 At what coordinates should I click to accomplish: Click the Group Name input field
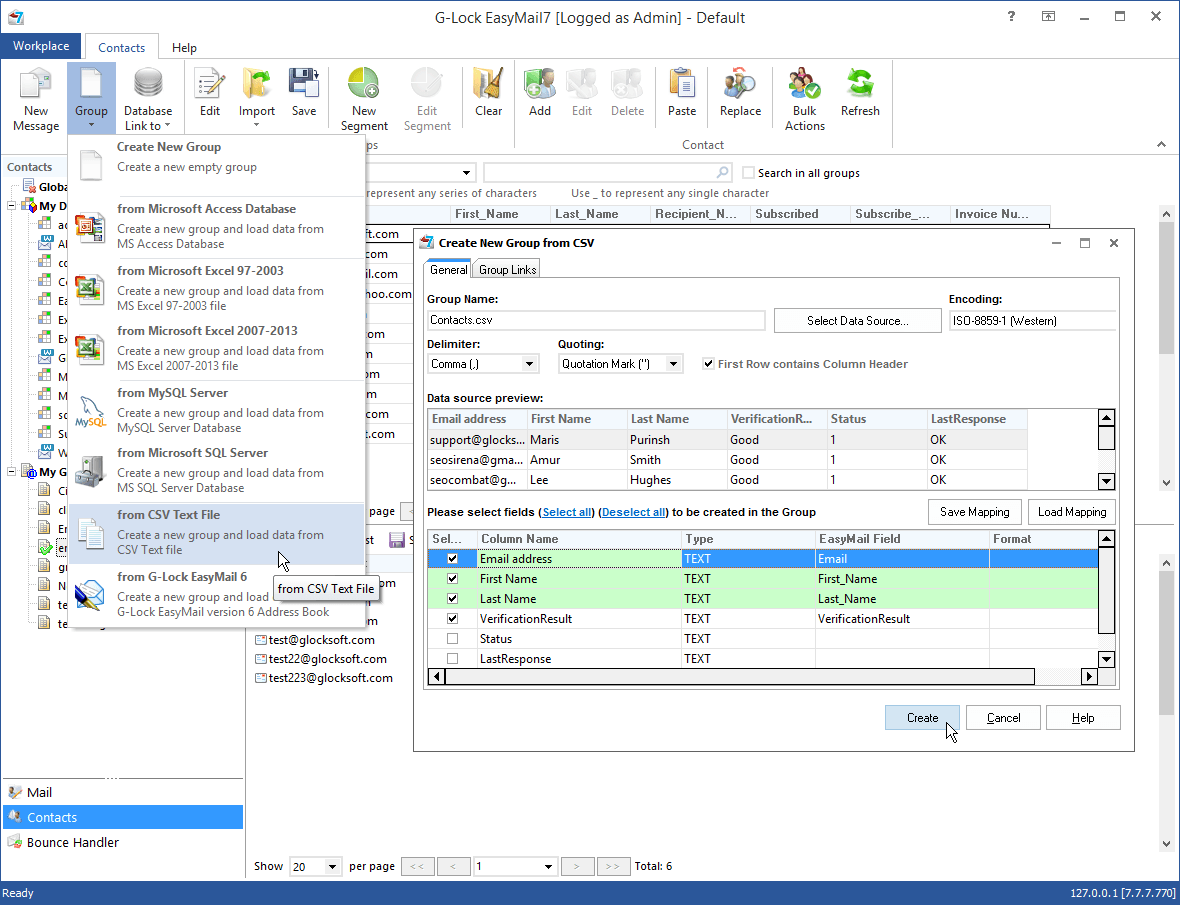coord(595,320)
